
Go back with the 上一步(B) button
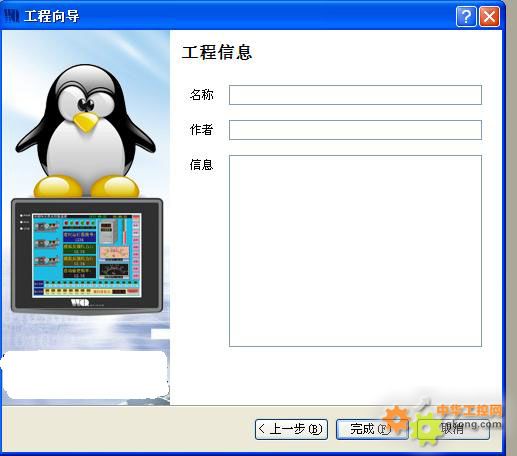coord(291,429)
